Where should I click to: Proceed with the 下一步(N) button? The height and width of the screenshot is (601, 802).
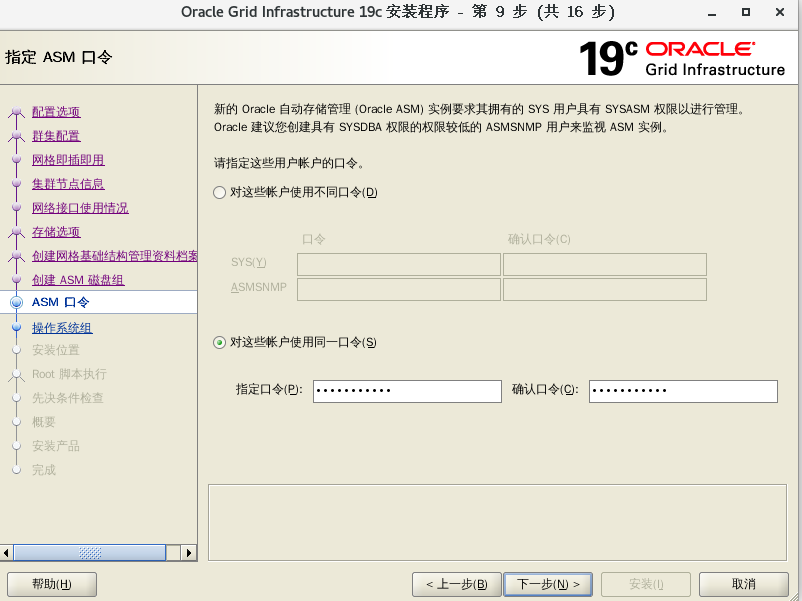(548, 584)
